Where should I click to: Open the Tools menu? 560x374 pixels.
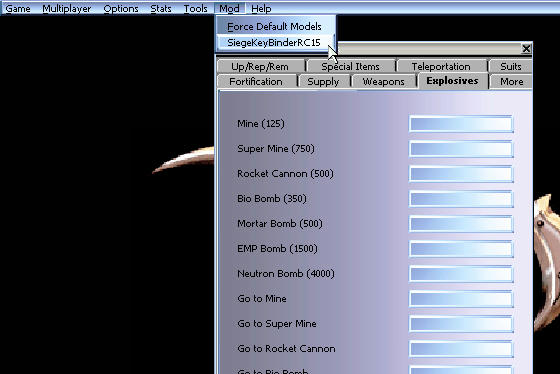click(x=195, y=8)
